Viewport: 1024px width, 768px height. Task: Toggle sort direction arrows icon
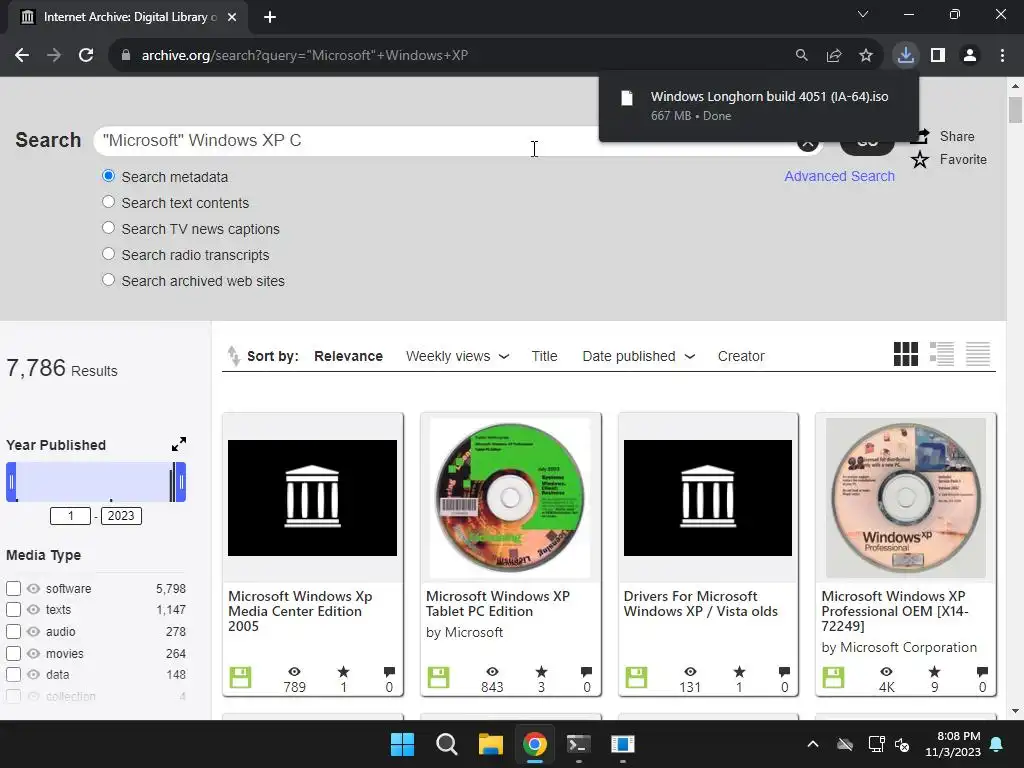pyautogui.click(x=233, y=356)
